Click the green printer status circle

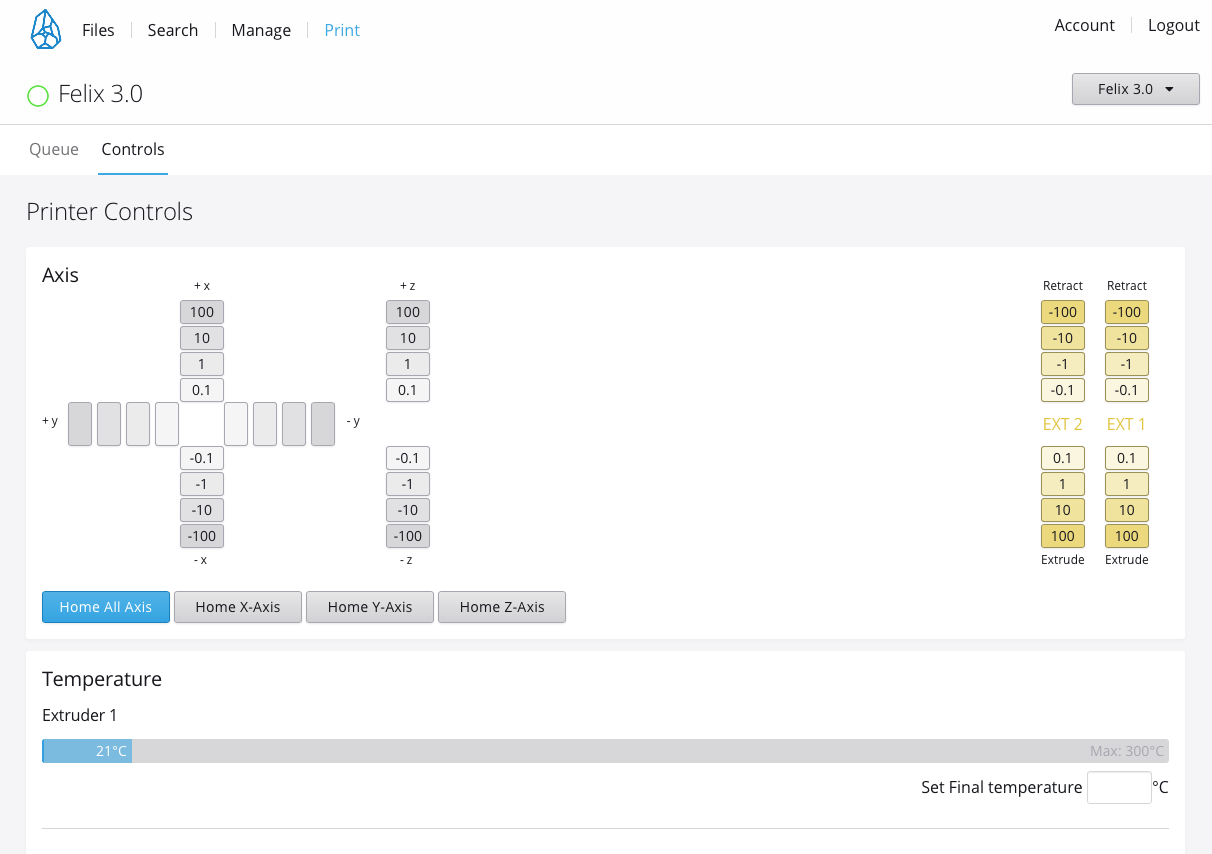(38, 96)
